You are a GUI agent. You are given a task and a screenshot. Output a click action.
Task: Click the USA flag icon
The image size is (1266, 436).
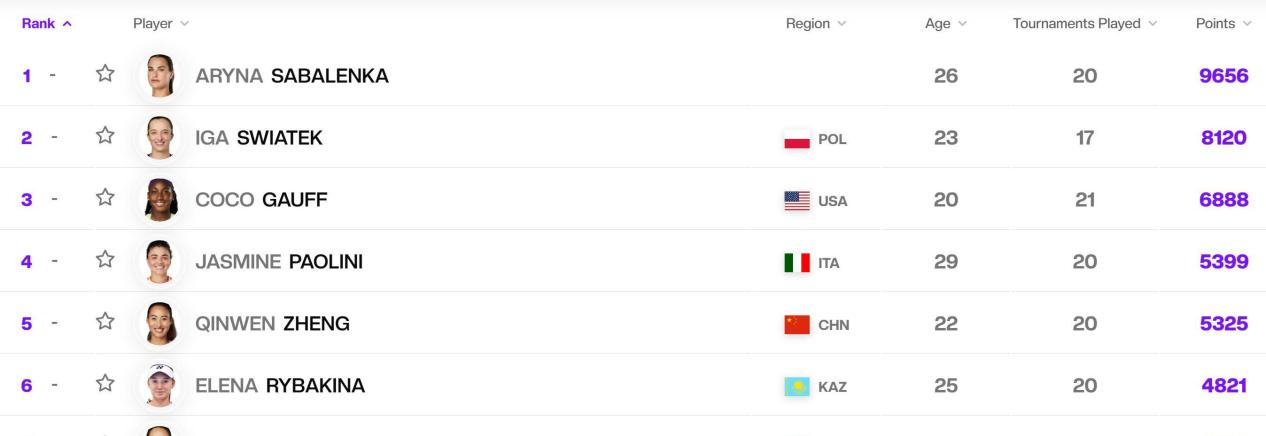tap(797, 201)
